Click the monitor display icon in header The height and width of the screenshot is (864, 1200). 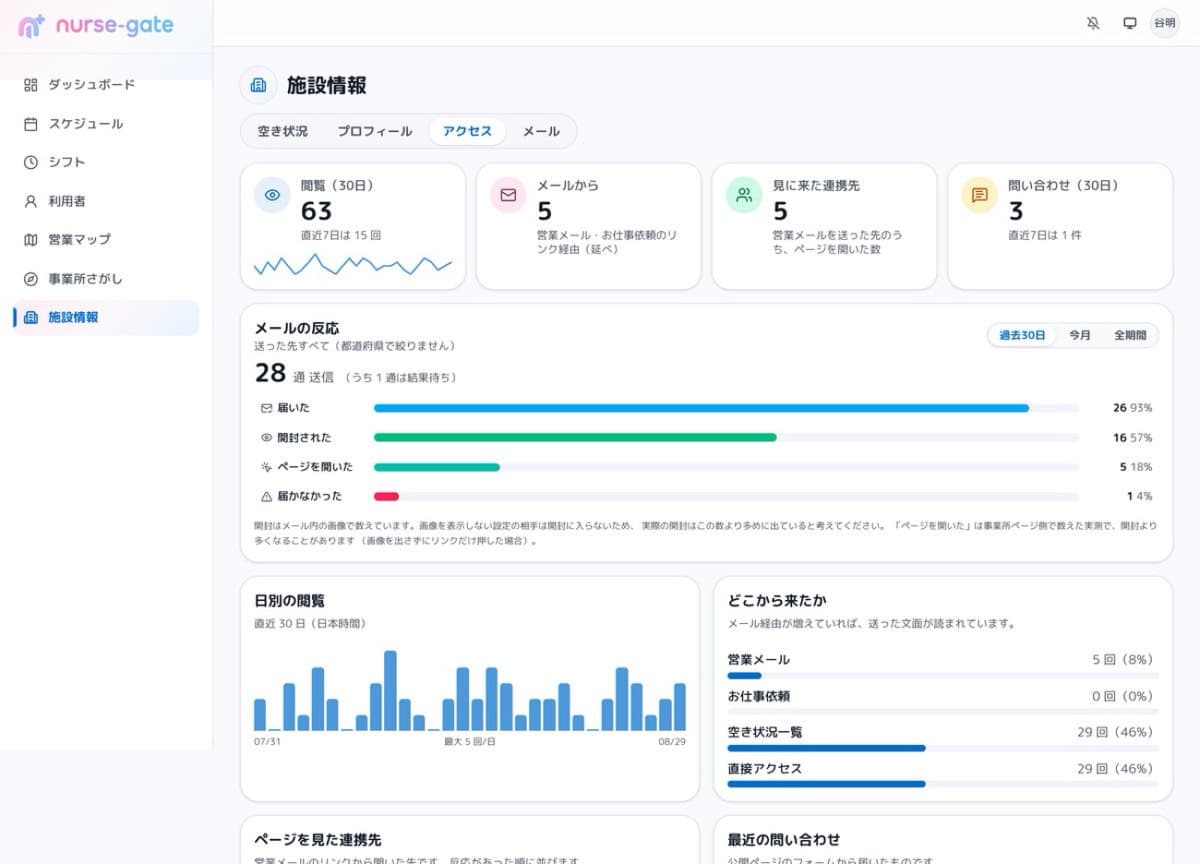click(x=1130, y=23)
